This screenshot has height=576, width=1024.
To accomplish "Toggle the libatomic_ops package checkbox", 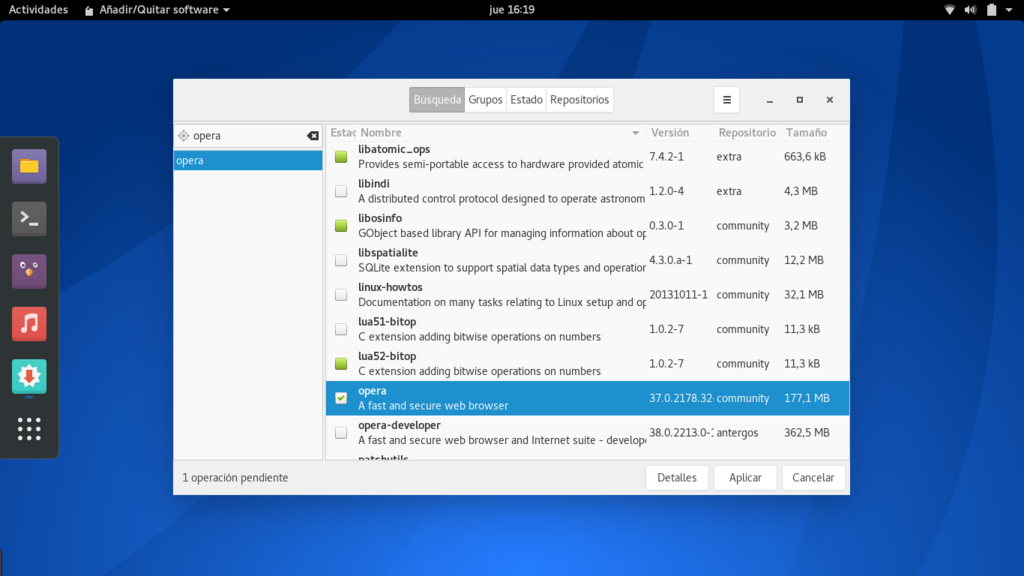I will click(341, 157).
